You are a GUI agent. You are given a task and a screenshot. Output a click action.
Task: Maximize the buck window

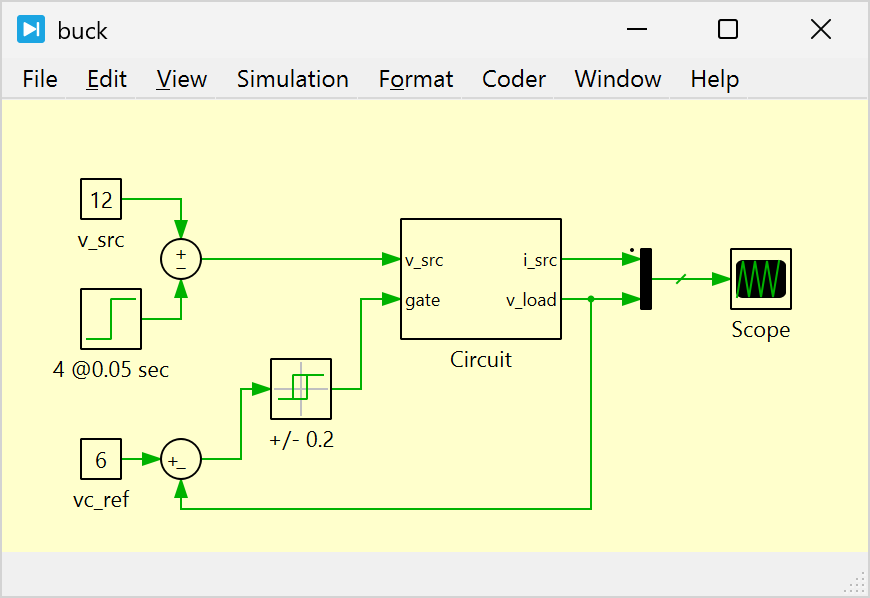coord(728,30)
